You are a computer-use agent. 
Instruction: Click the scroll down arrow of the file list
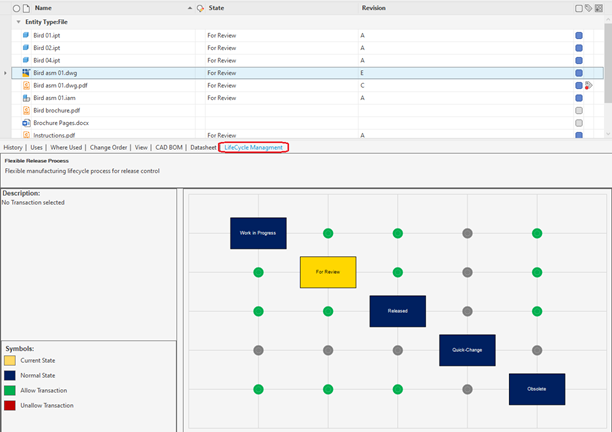point(608,134)
